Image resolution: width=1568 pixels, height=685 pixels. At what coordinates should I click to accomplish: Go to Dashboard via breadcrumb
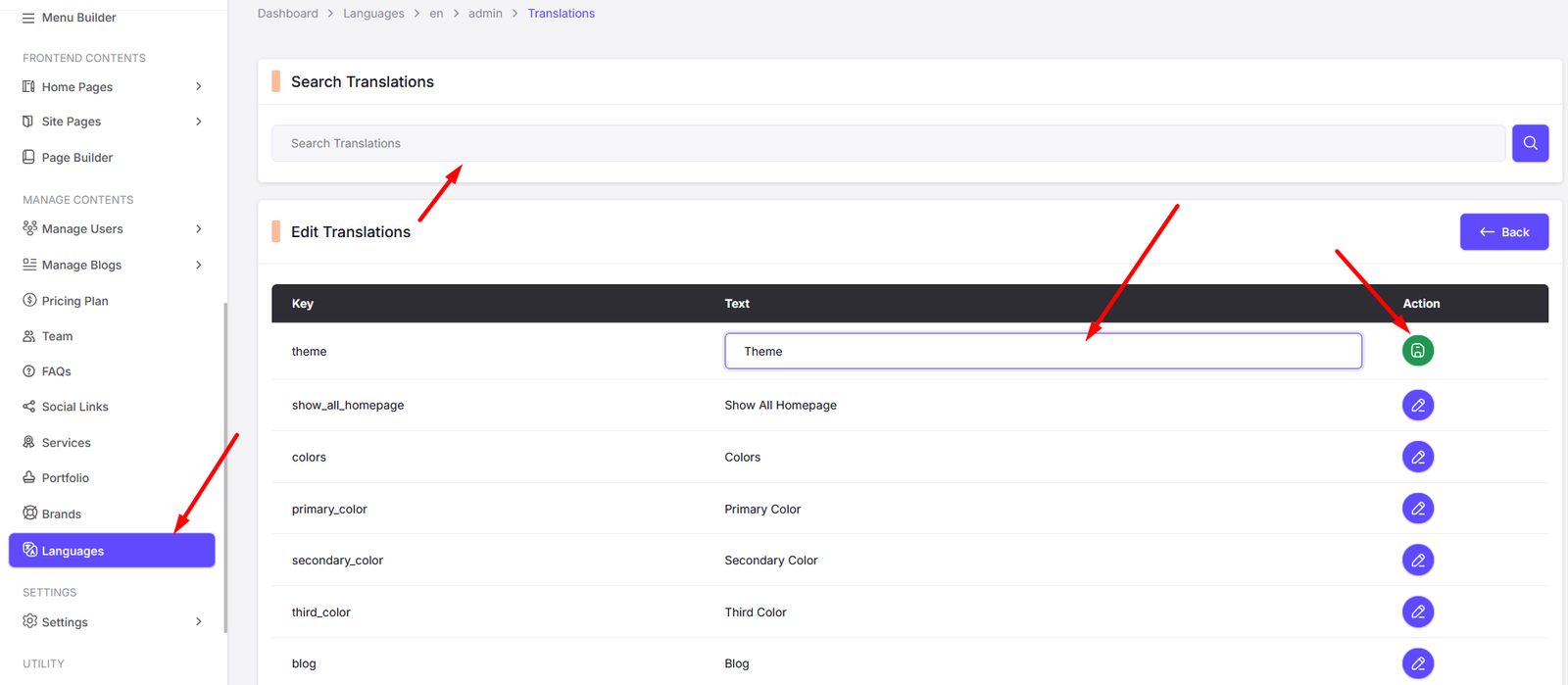click(287, 14)
